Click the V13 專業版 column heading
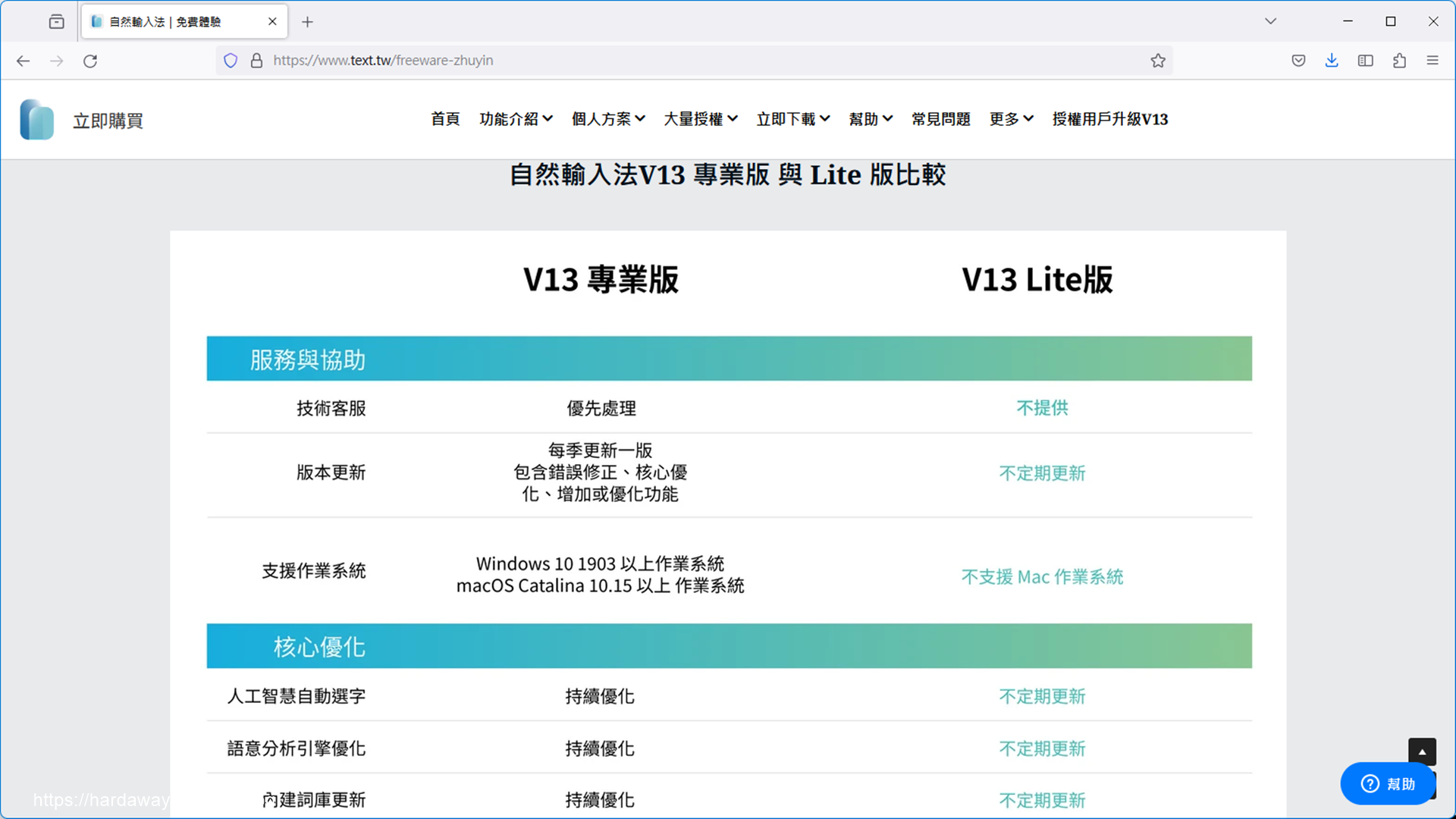 (x=601, y=279)
